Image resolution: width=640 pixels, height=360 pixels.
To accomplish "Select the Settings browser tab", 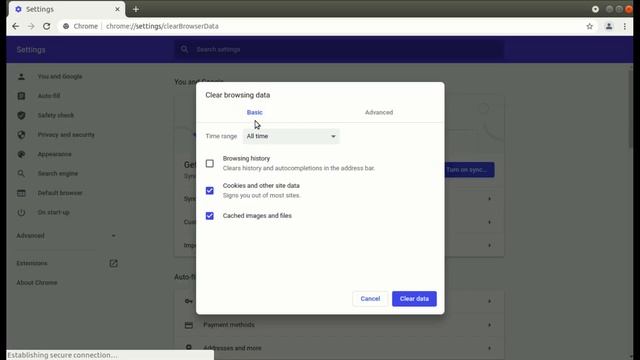I will pyautogui.click(x=67, y=9).
